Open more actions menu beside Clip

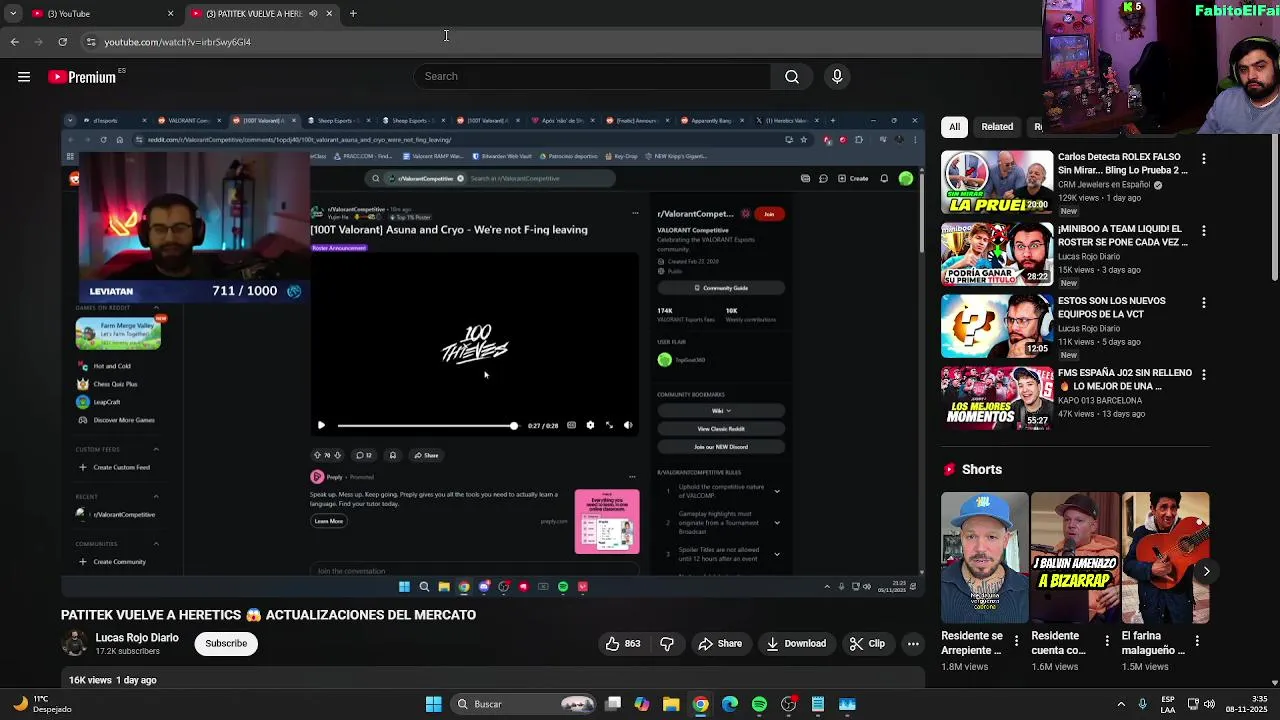click(x=913, y=644)
